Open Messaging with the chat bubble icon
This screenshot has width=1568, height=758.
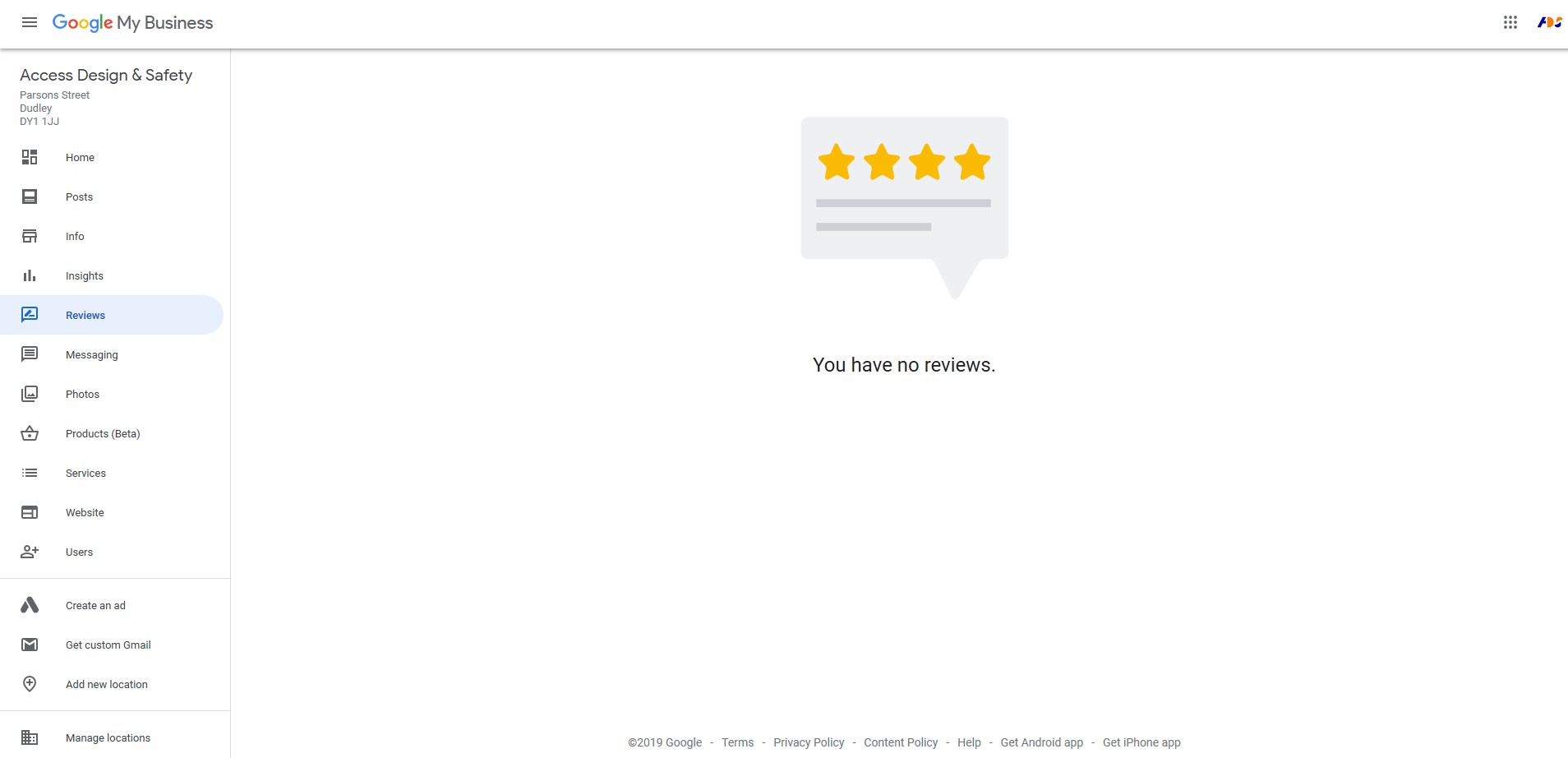pyautogui.click(x=30, y=354)
